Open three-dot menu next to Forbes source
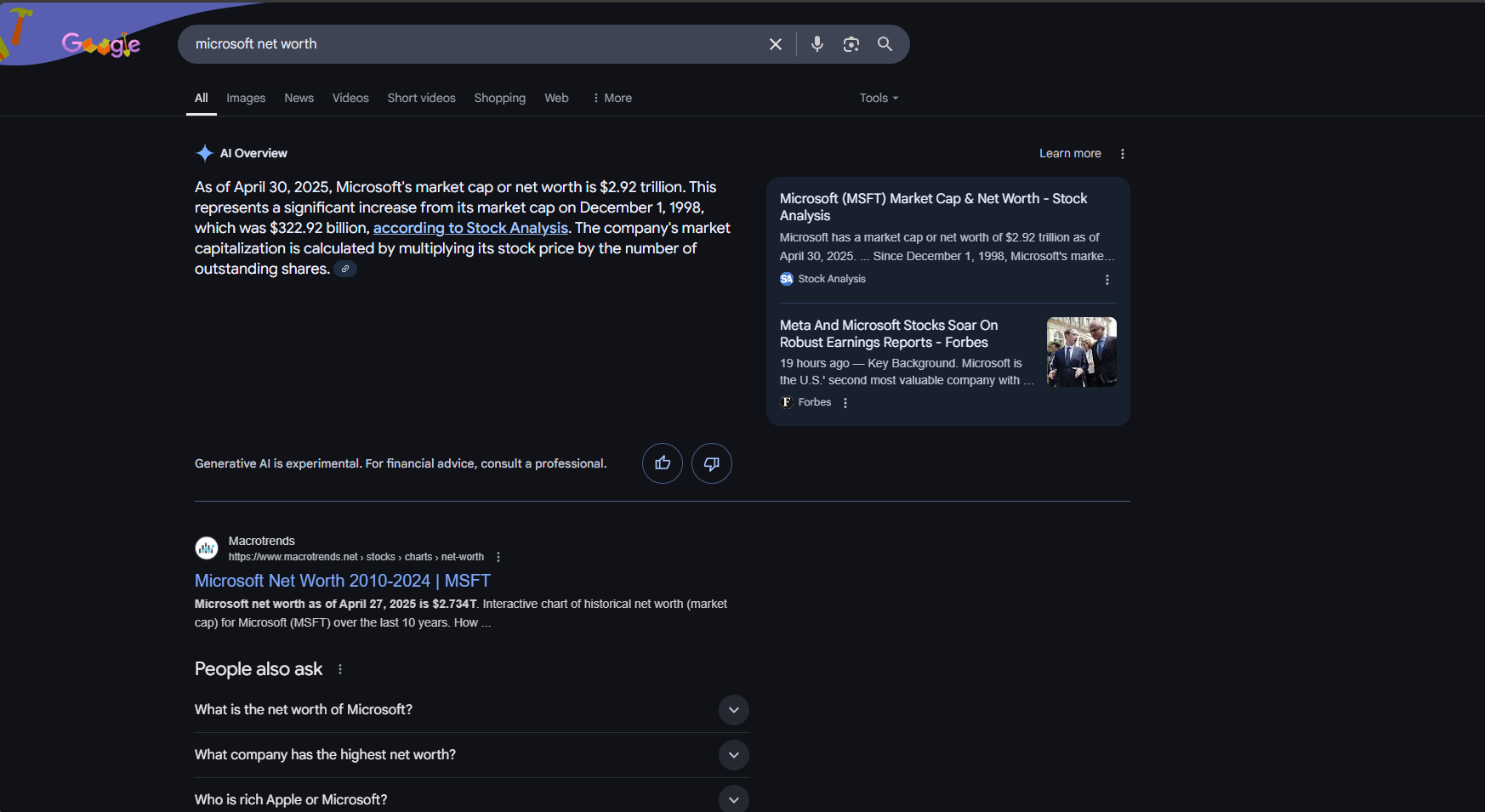 click(845, 403)
